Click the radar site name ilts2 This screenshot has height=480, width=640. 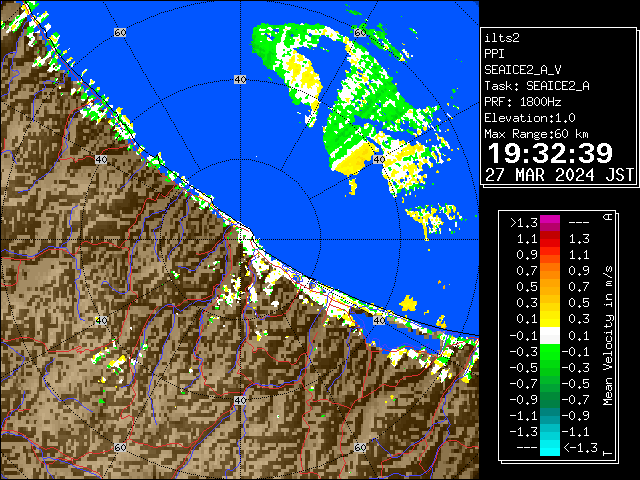tap(502, 38)
